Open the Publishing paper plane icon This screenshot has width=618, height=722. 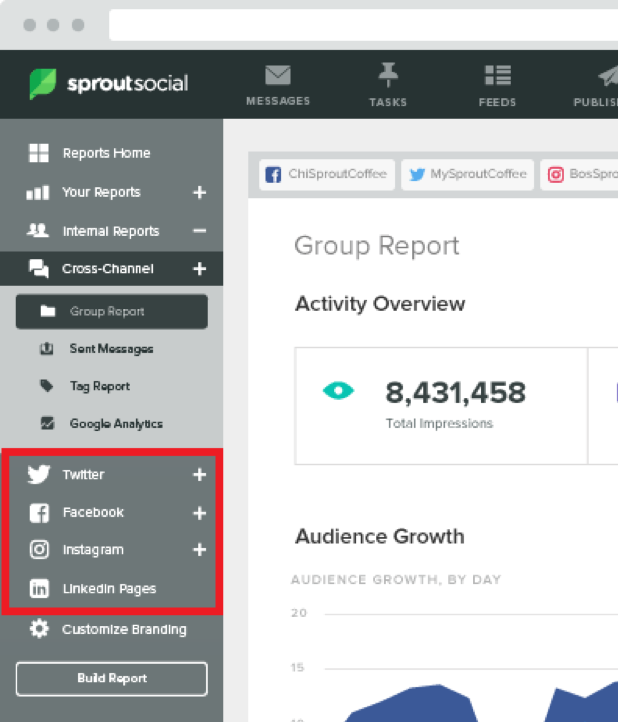tap(609, 76)
